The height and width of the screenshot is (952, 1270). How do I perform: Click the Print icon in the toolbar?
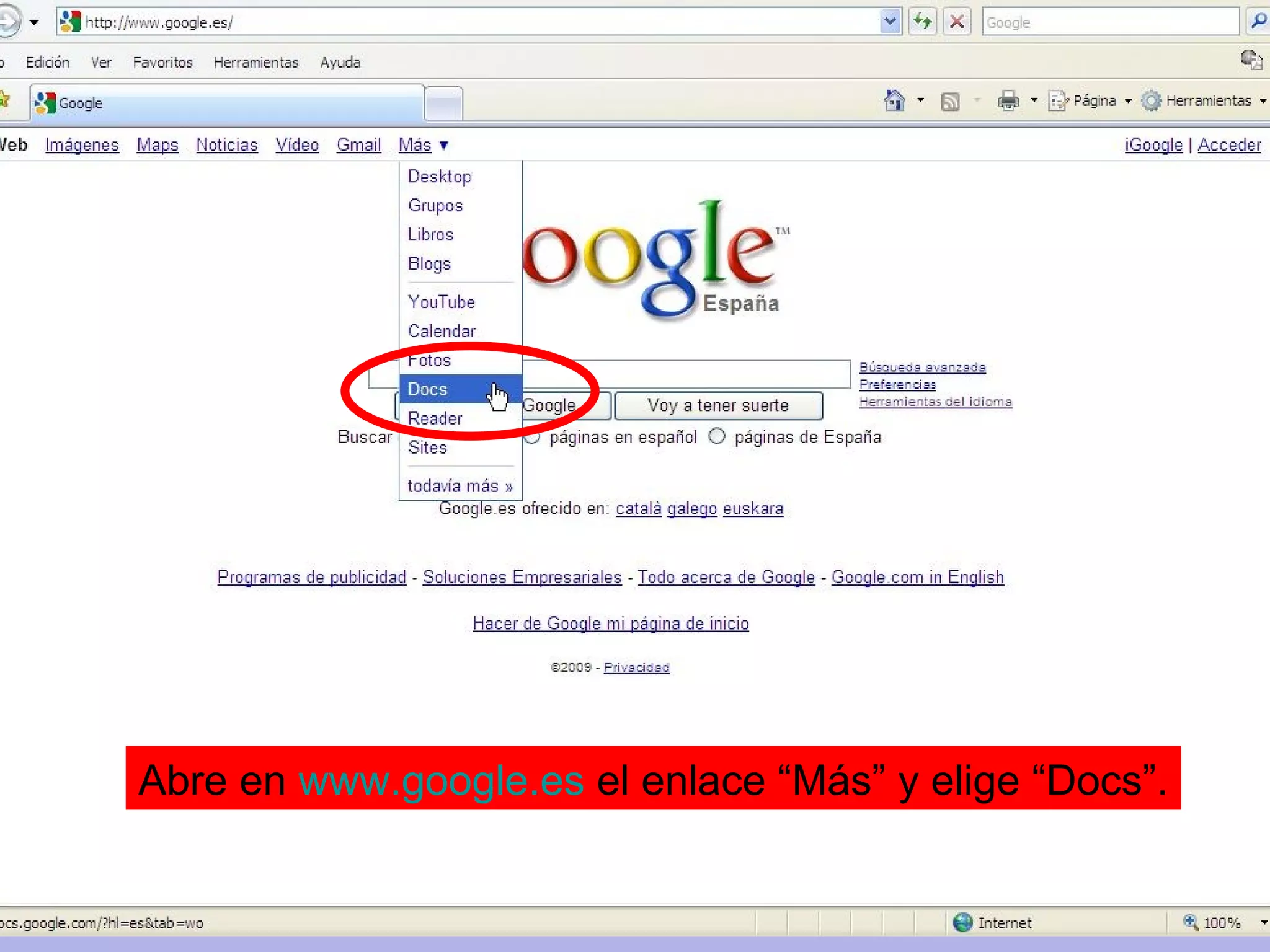click(x=1008, y=100)
